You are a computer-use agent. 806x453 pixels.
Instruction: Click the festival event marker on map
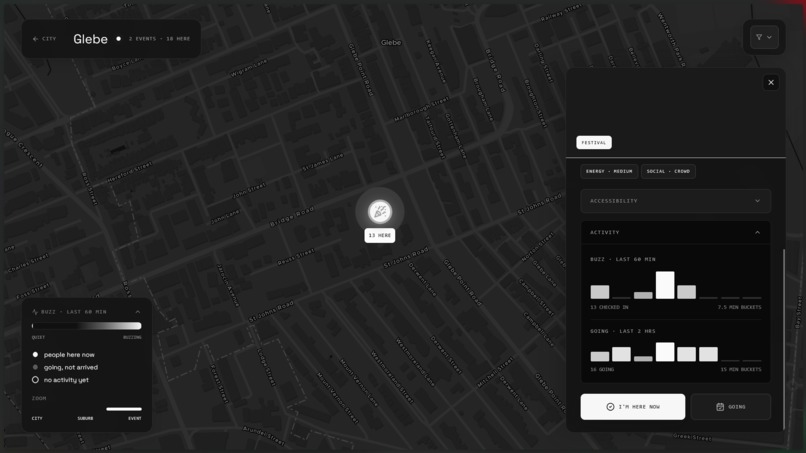point(380,211)
